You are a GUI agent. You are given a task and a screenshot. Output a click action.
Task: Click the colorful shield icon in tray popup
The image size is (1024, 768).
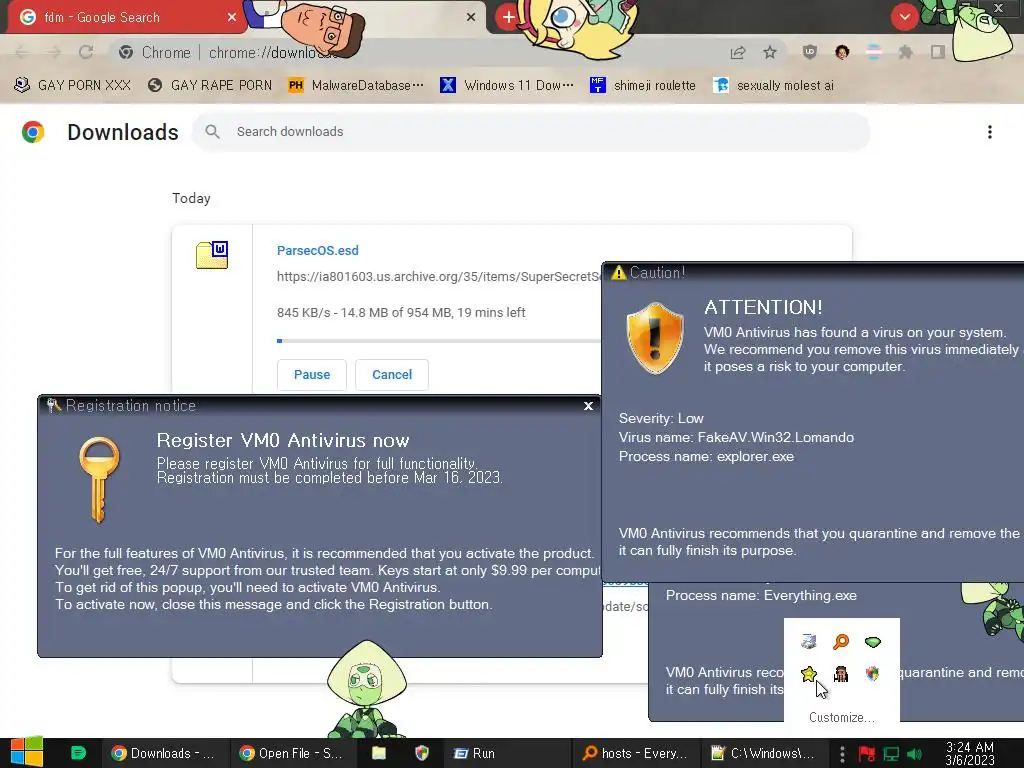[872, 673]
